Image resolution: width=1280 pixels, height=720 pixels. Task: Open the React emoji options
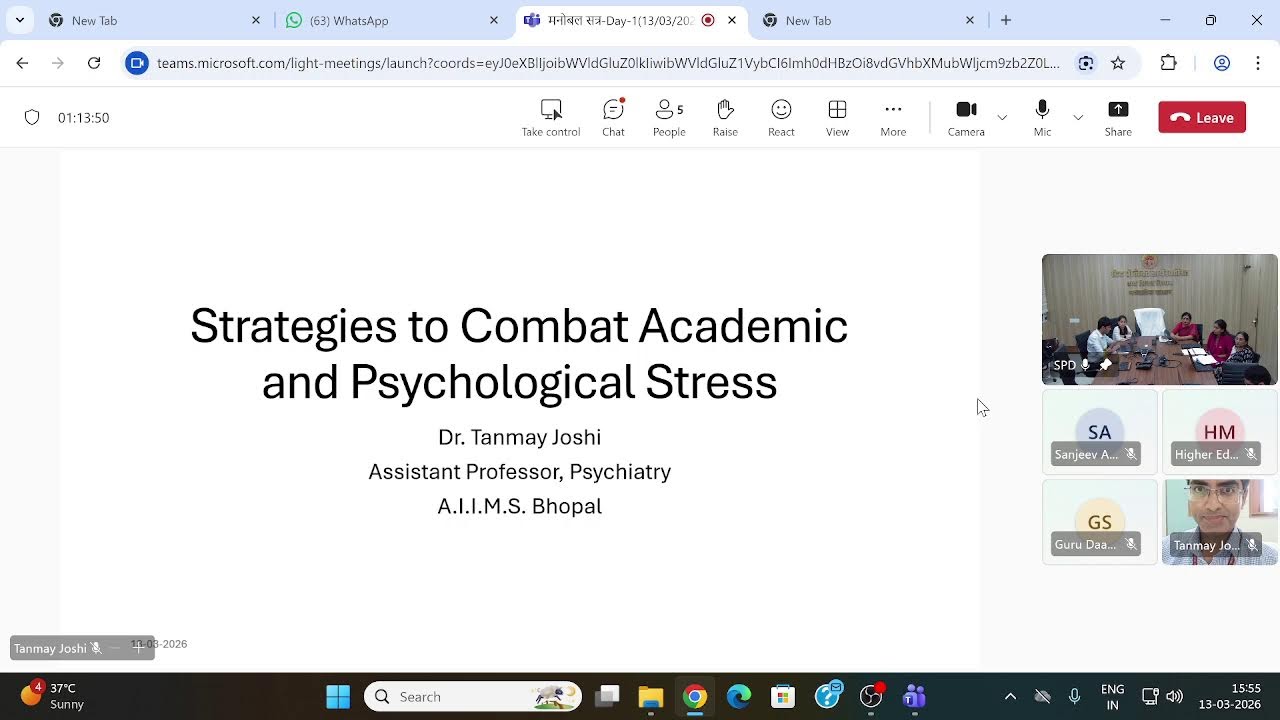[x=781, y=117]
